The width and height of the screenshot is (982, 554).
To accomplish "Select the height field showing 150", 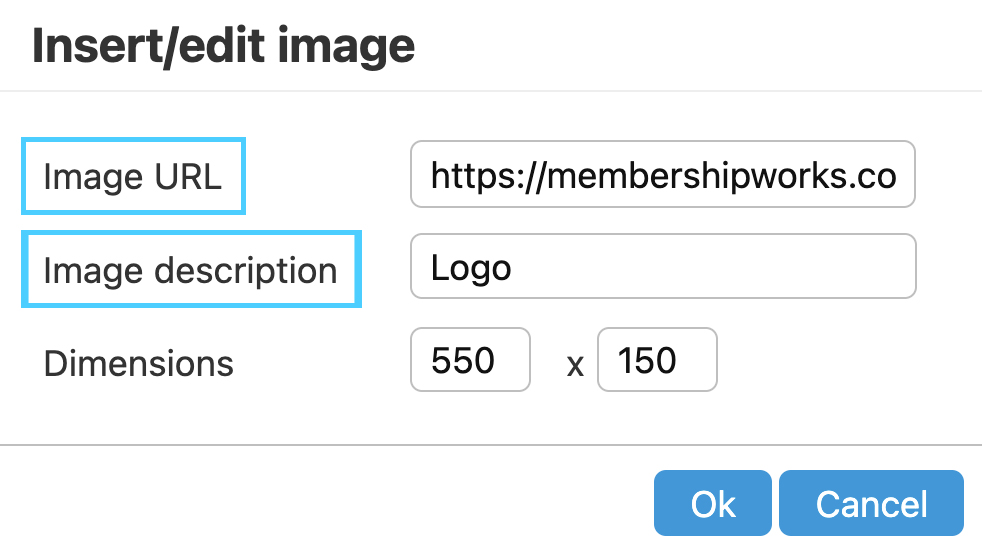I will pos(657,360).
